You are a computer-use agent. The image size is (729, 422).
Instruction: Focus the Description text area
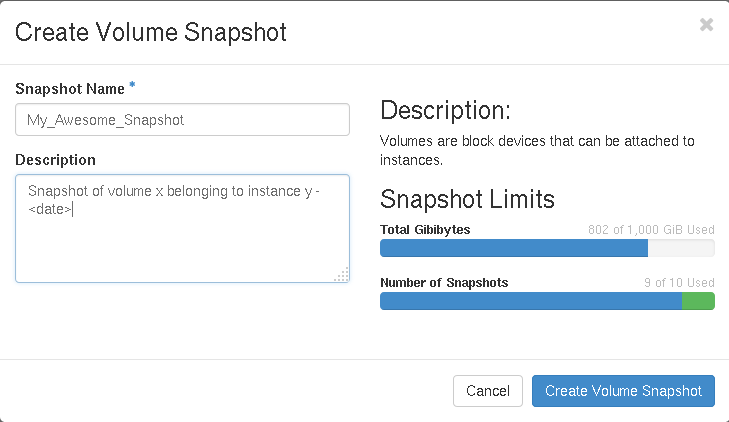(182, 228)
